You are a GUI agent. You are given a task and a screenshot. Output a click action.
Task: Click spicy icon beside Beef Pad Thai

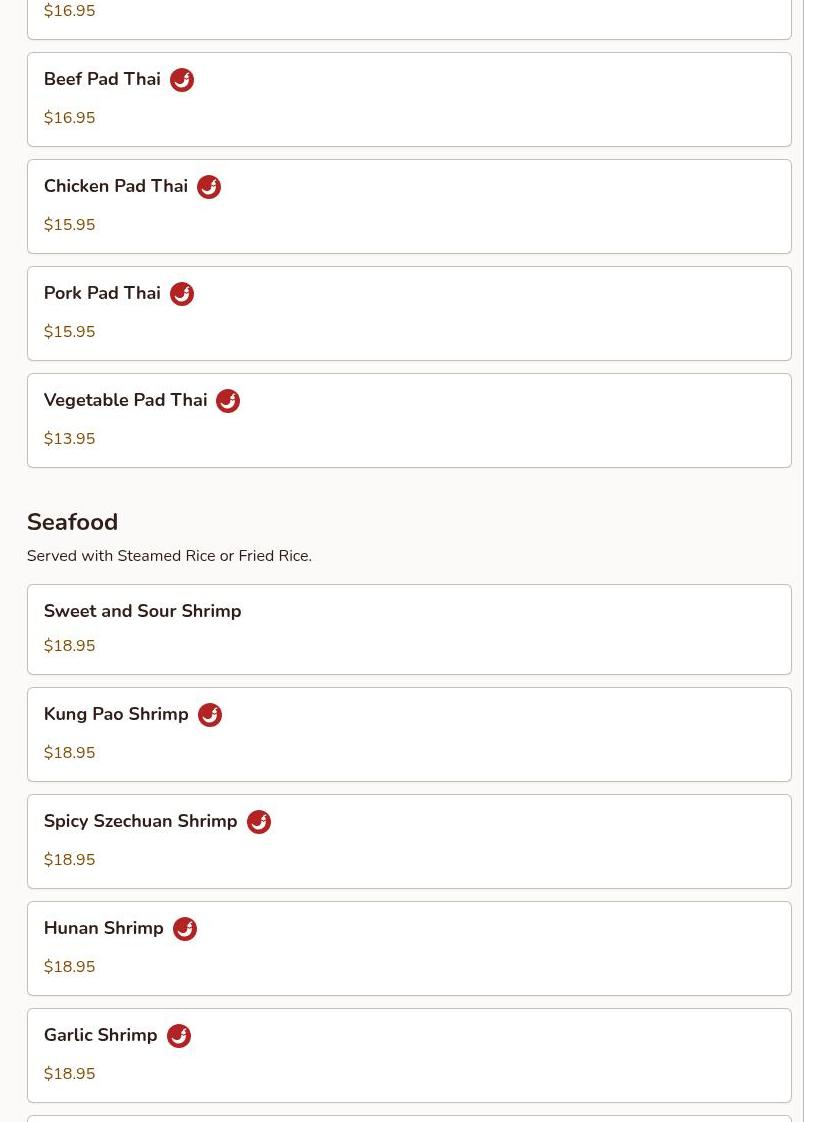(182, 80)
